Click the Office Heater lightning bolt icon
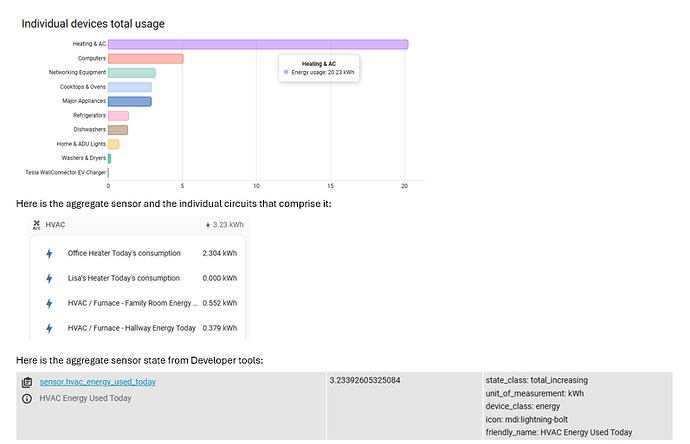This screenshot has width=690, height=444. [48, 253]
